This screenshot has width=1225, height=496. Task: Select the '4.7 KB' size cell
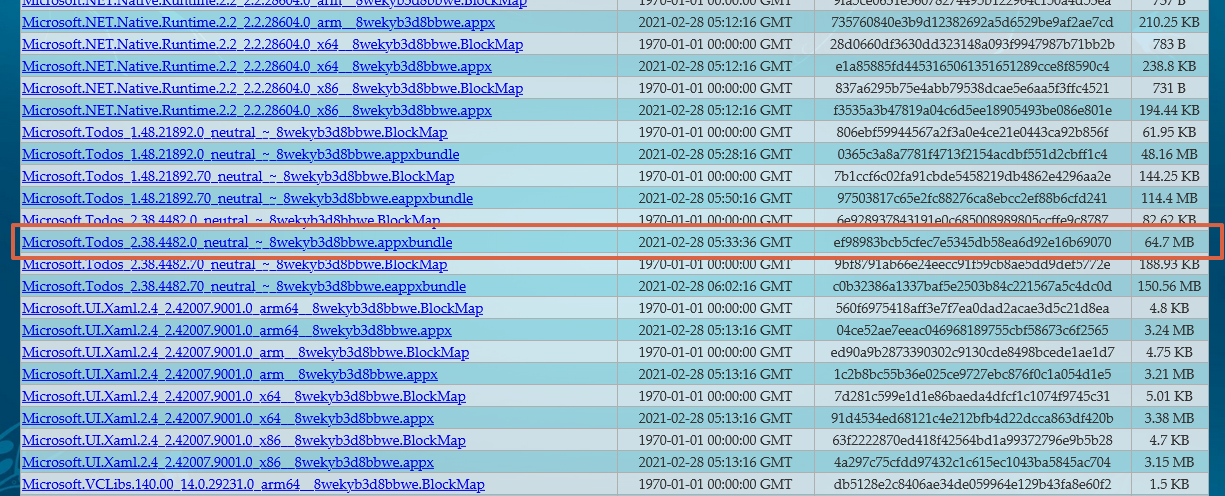click(1168, 440)
